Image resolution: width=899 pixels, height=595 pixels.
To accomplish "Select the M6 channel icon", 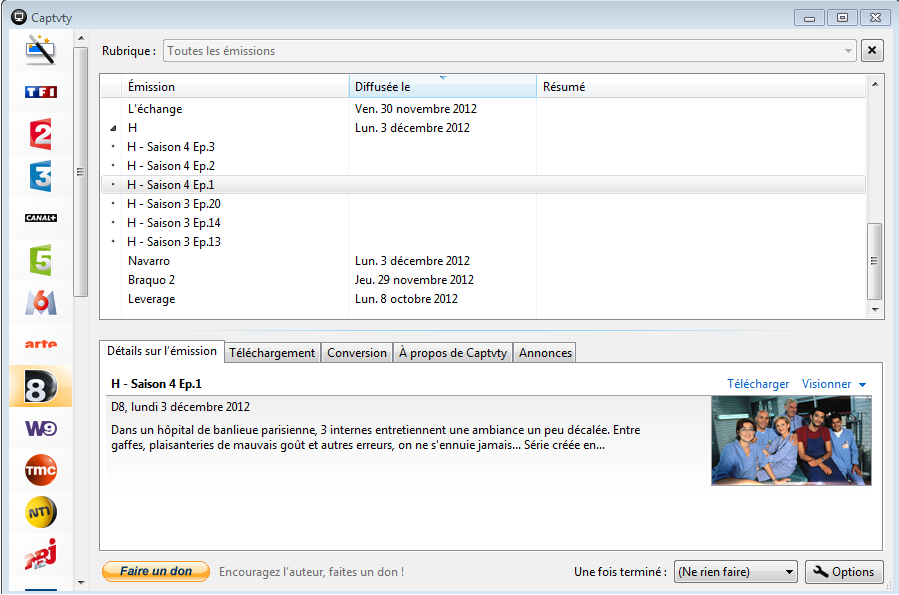I will pos(41,302).
